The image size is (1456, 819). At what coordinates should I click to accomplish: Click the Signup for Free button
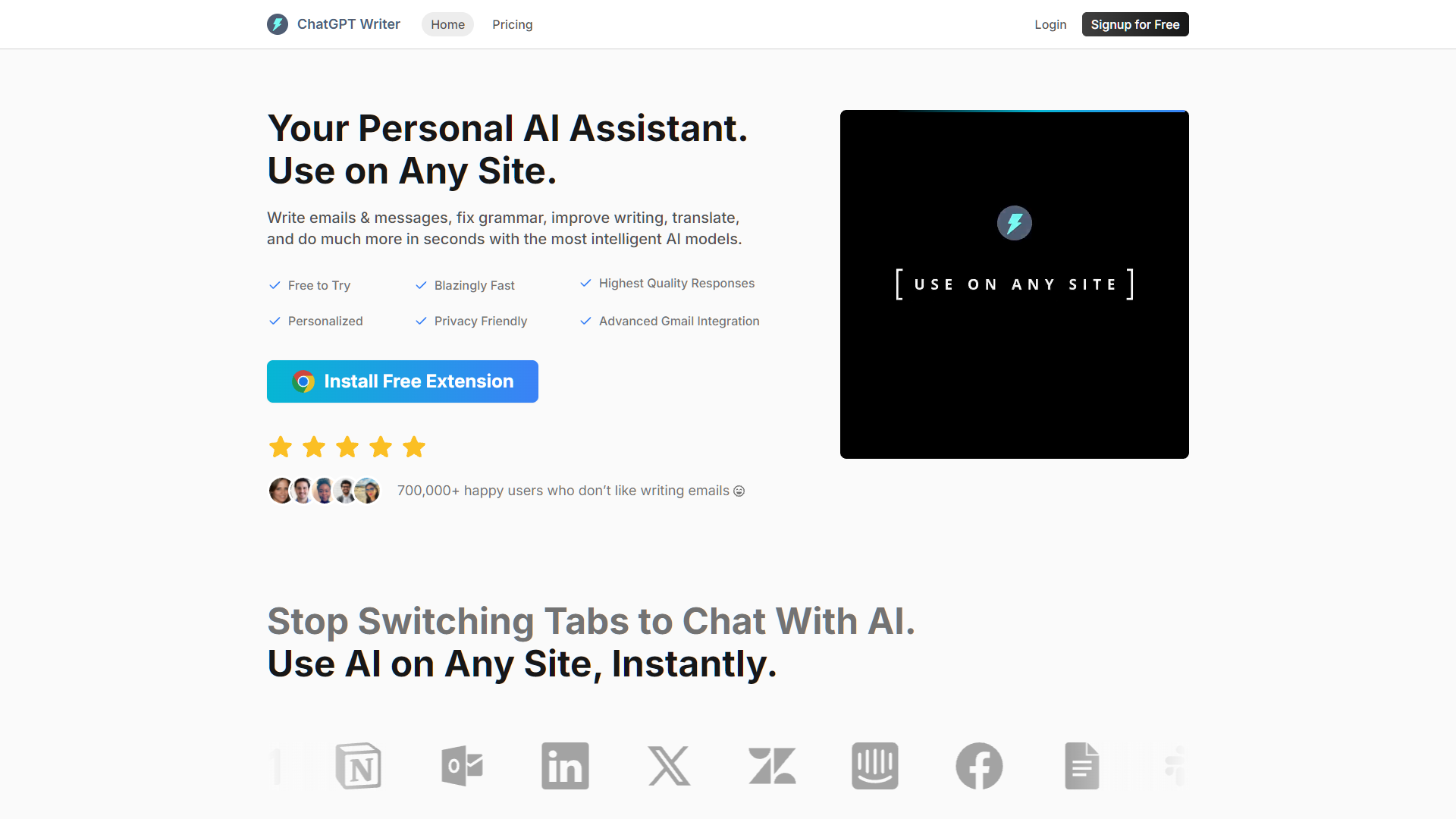[1134, 24]
